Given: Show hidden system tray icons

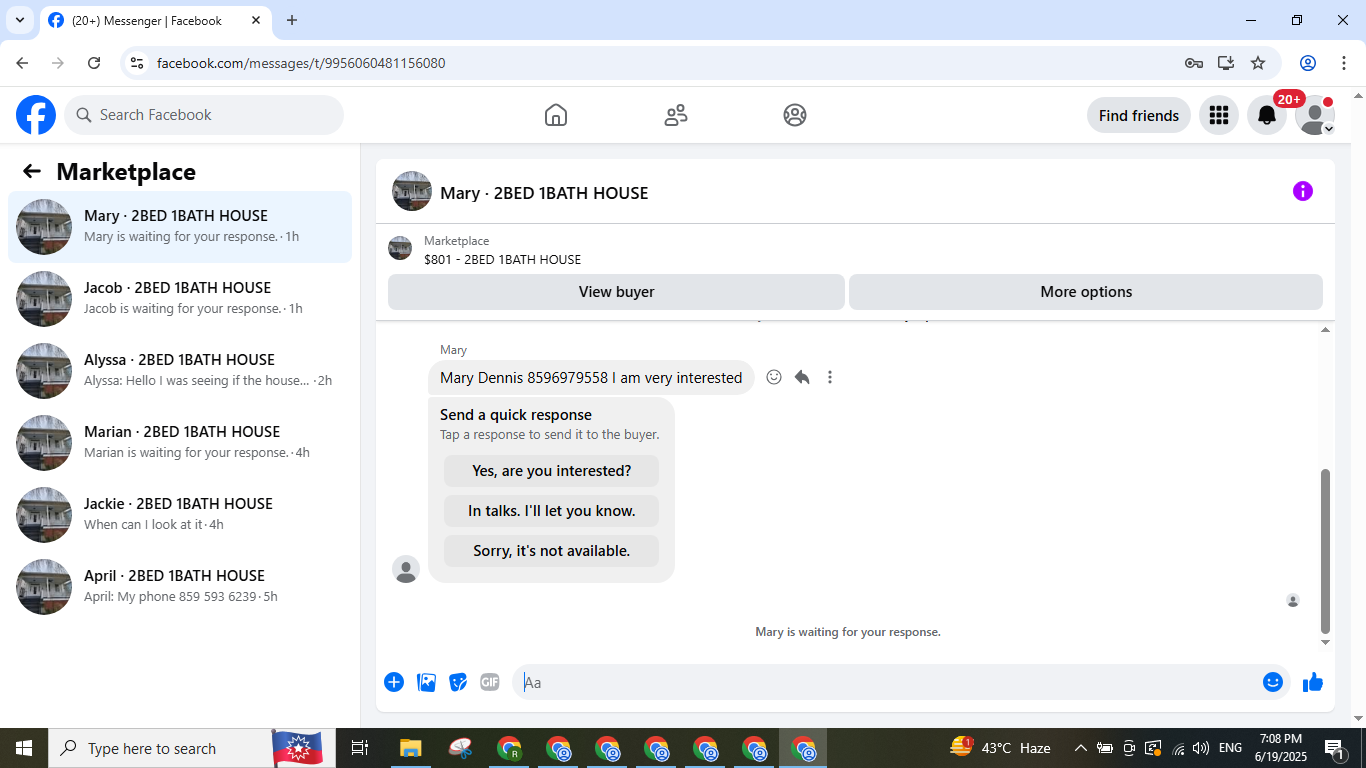Looking at the screenshot, I should click(1080, 748).
